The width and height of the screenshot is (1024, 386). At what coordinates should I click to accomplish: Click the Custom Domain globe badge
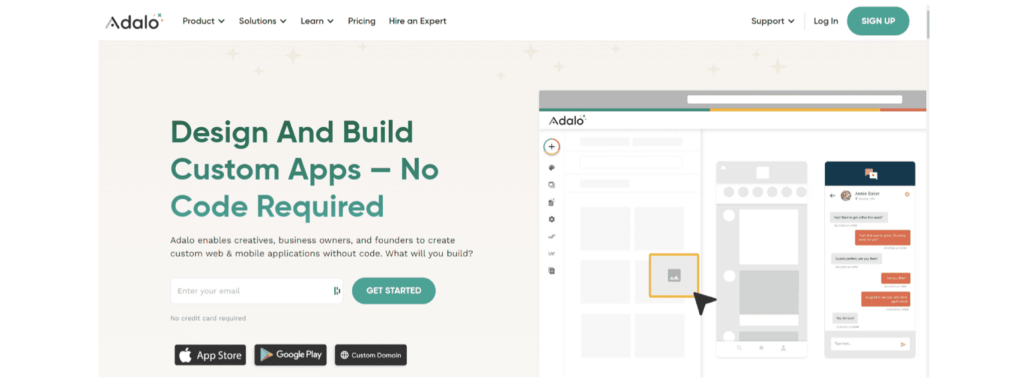(x=371, y=355)
